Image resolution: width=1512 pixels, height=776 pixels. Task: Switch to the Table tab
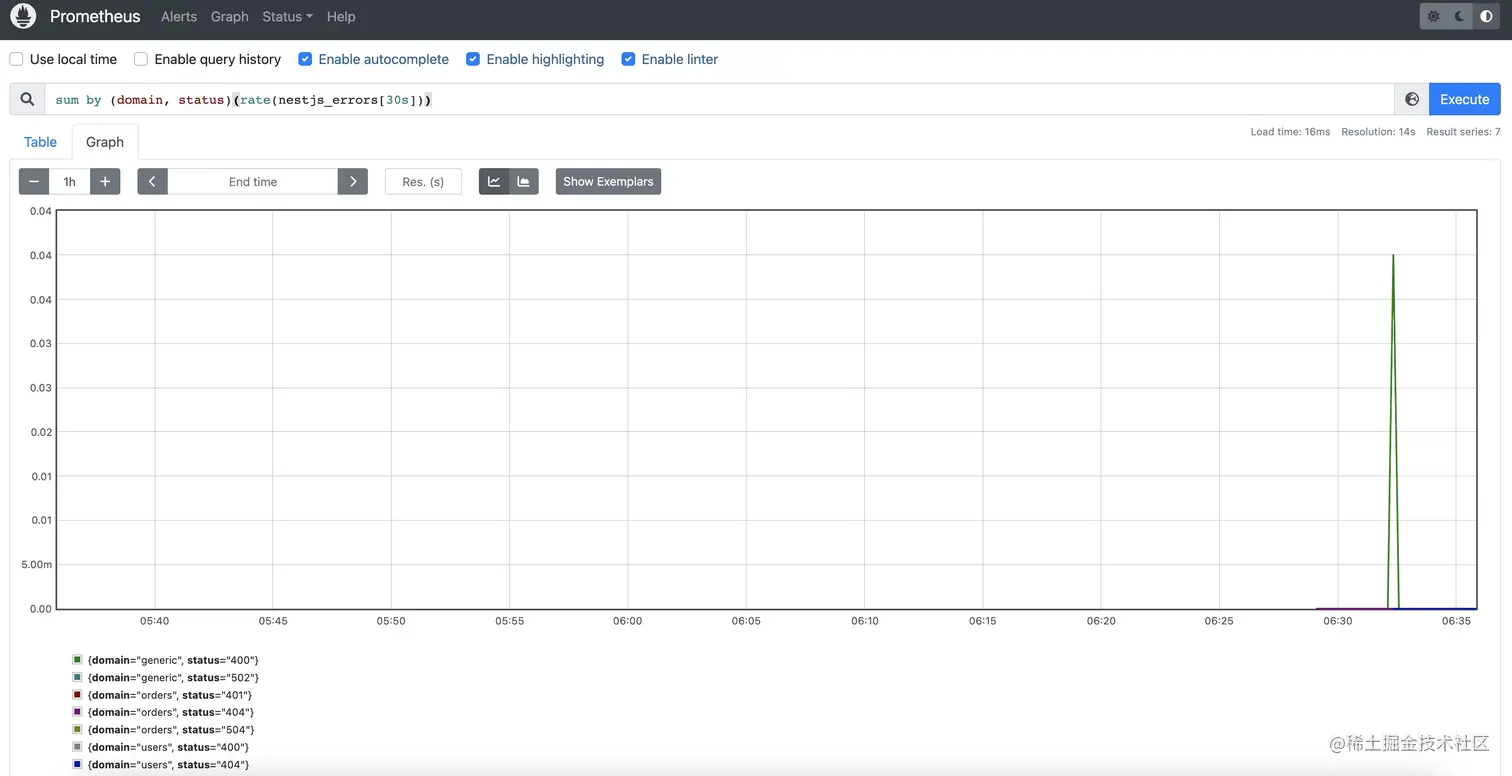[40, 142]
